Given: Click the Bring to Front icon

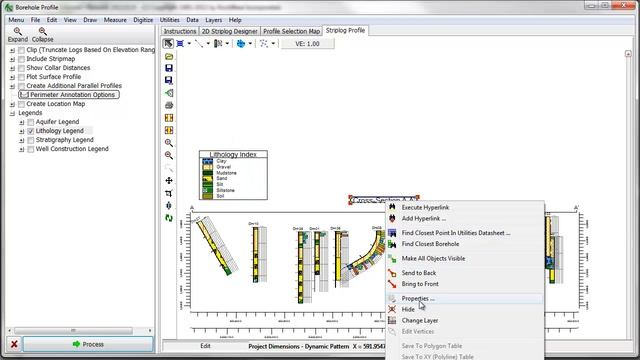Looking at the screenshot, I should point(392,284).
